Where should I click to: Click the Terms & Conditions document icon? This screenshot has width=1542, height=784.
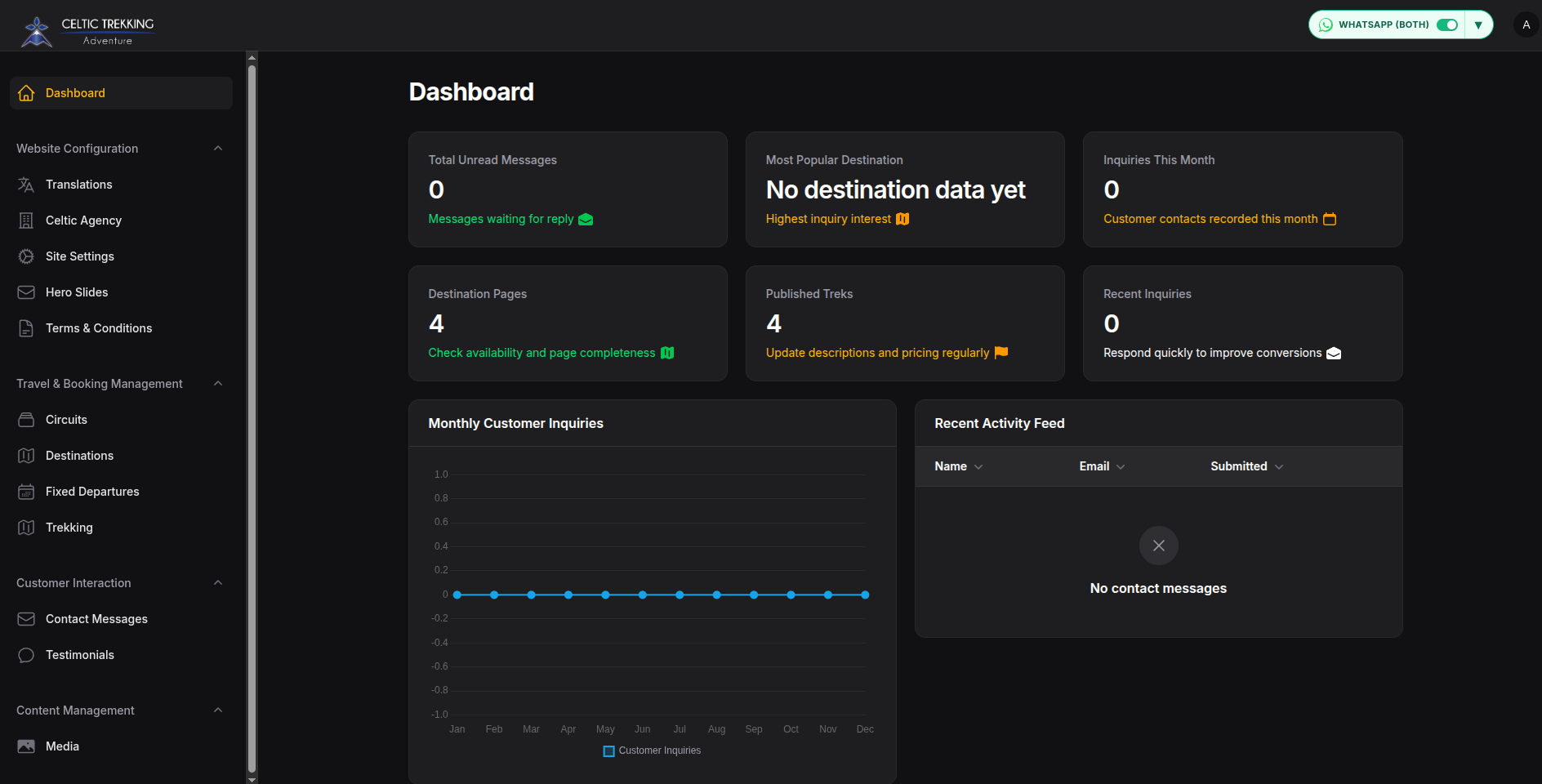click(26, 328)
